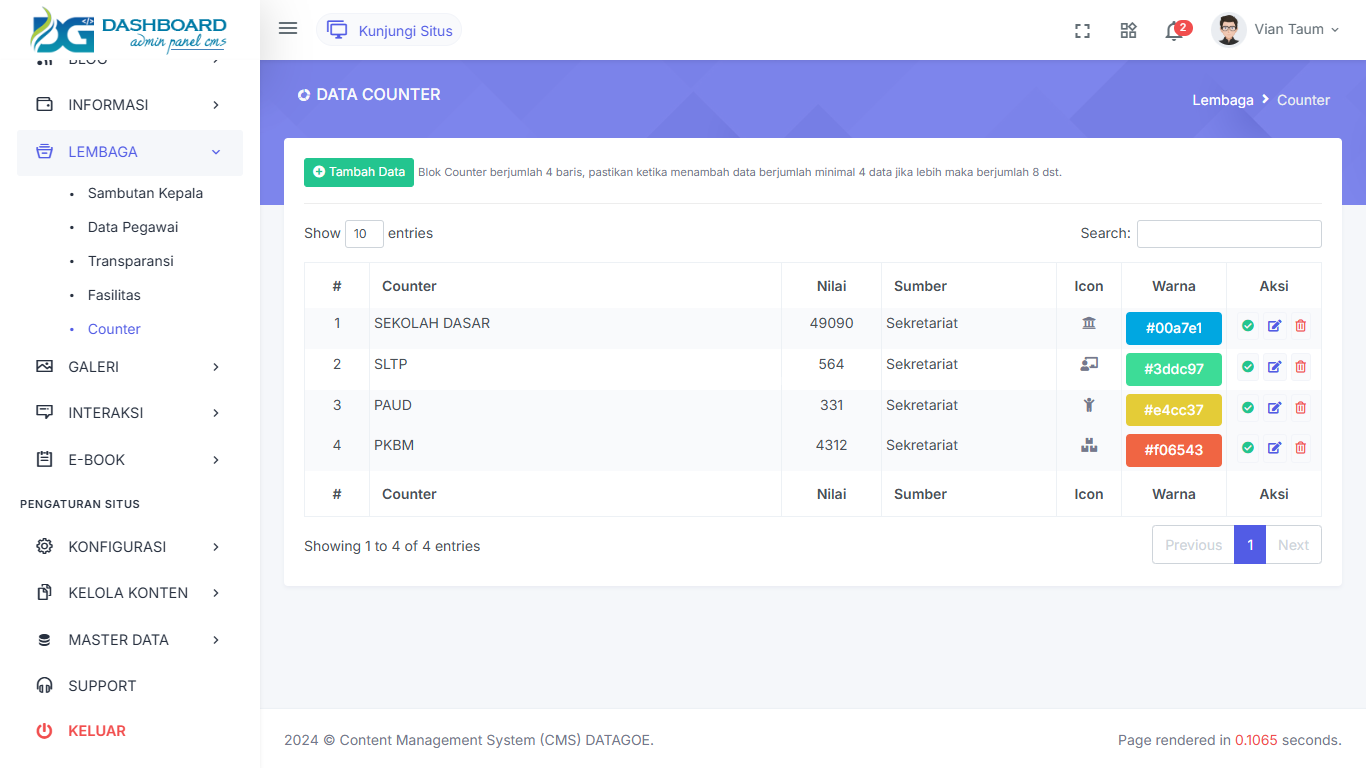This screenshot has height=768, width=1366.
Task: Collapse the sidebar using the hamburger icon
Action: [287, 28]
